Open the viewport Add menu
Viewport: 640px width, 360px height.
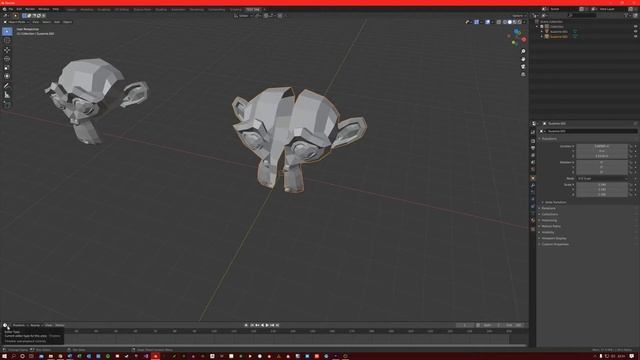(x=57, y=22)
